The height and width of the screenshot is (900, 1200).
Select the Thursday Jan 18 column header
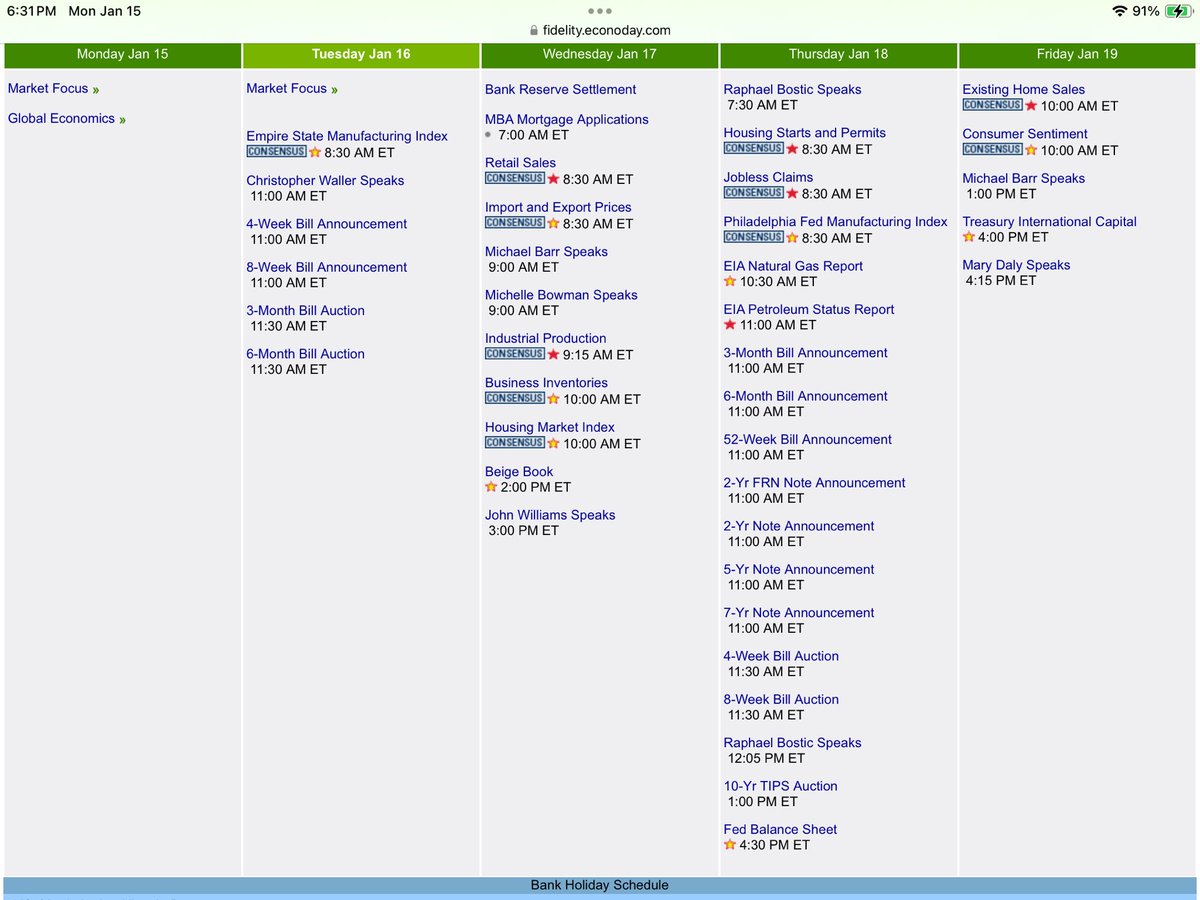(838, 54)
